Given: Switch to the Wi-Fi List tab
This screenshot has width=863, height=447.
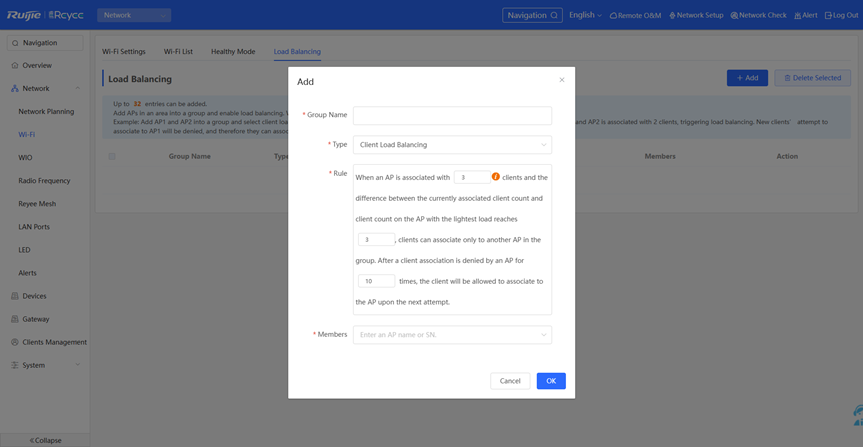Looking at the screenshot, I should click(x=178, y=52).
